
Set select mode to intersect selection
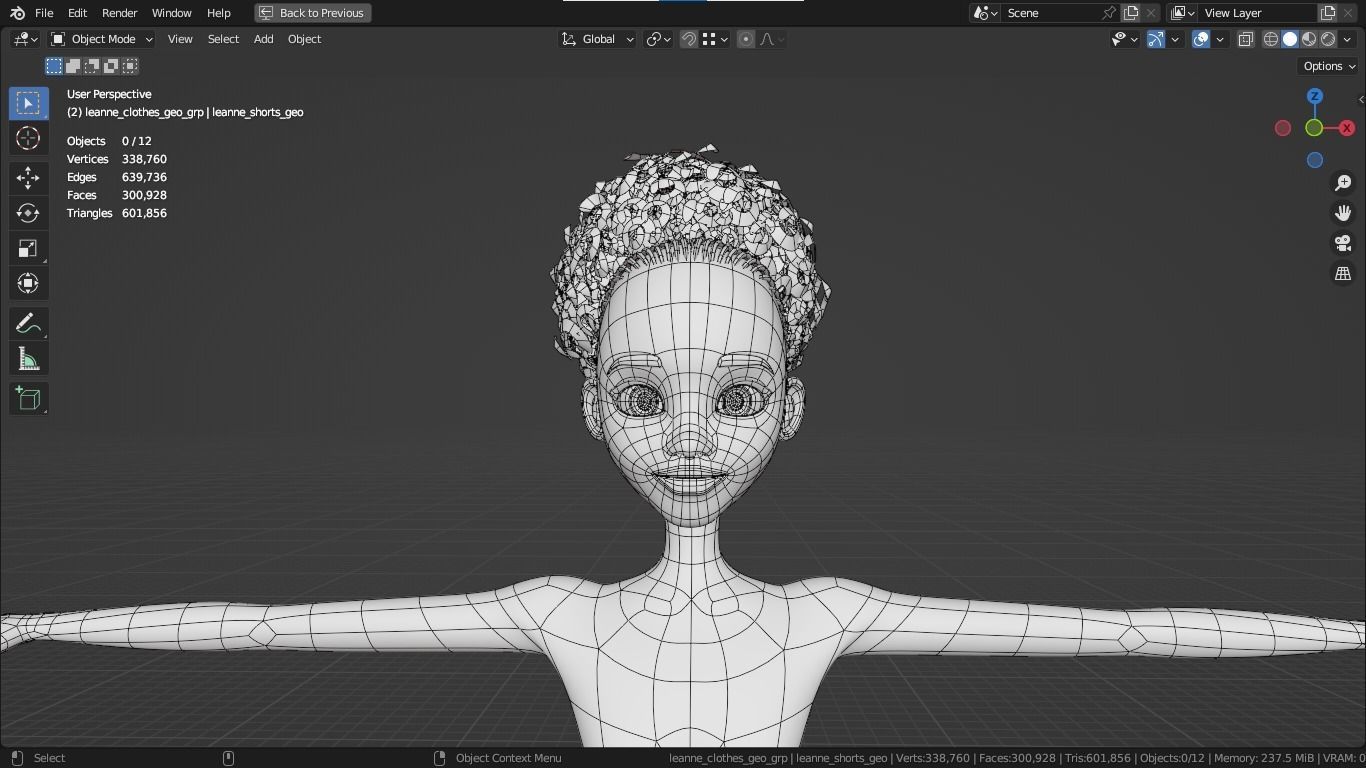(130, 66)
